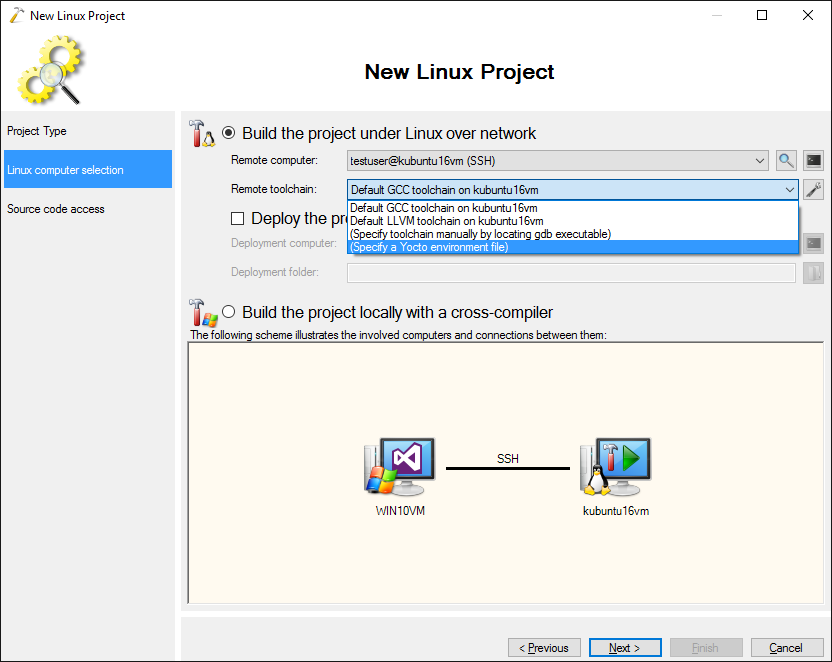The width and height of the screenshot is (832, 662).
Task: Click the WIN10VM computer icon in diagram
Action: 400,466
